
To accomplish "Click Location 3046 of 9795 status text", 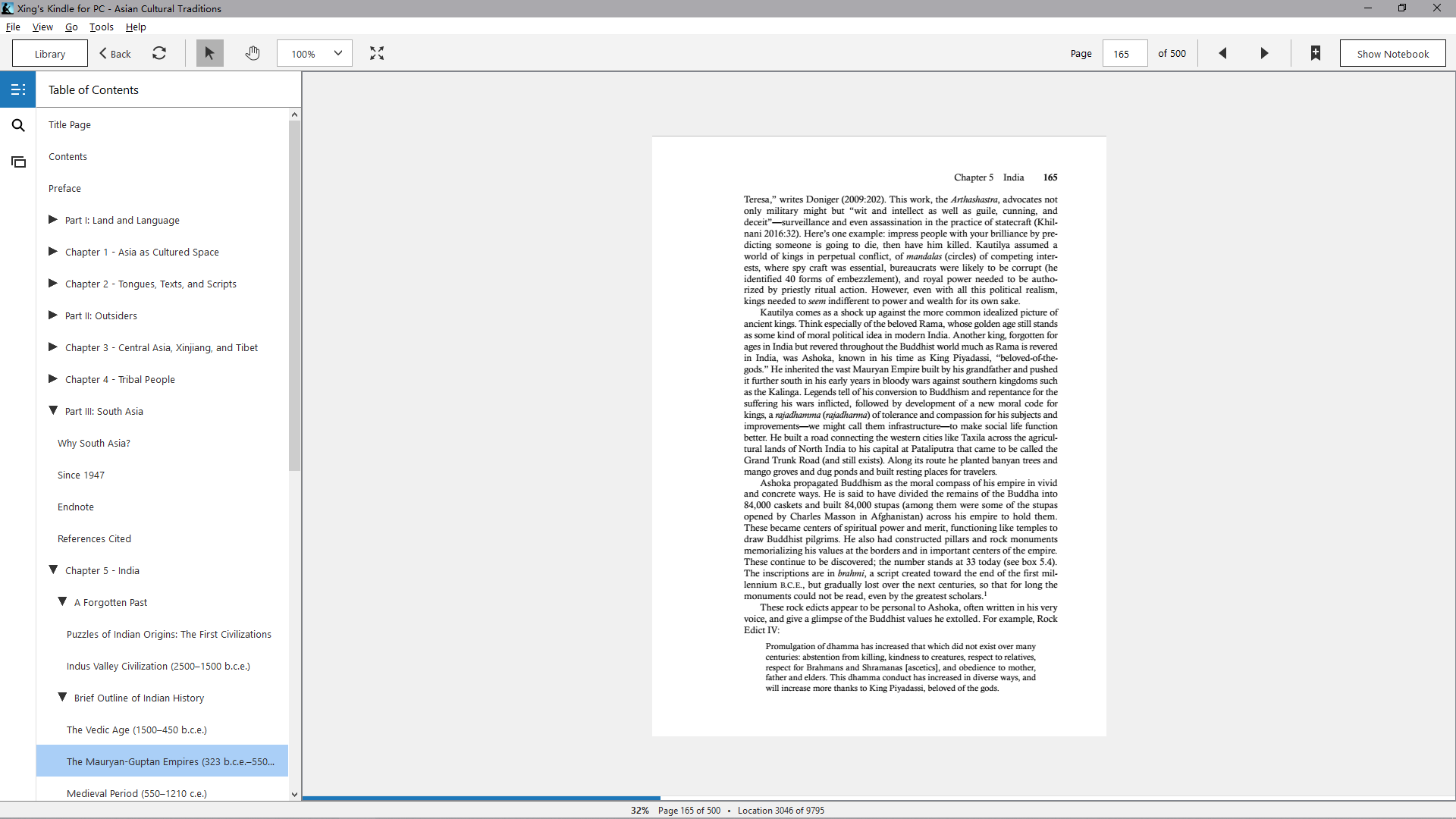I will coord(781,810).
